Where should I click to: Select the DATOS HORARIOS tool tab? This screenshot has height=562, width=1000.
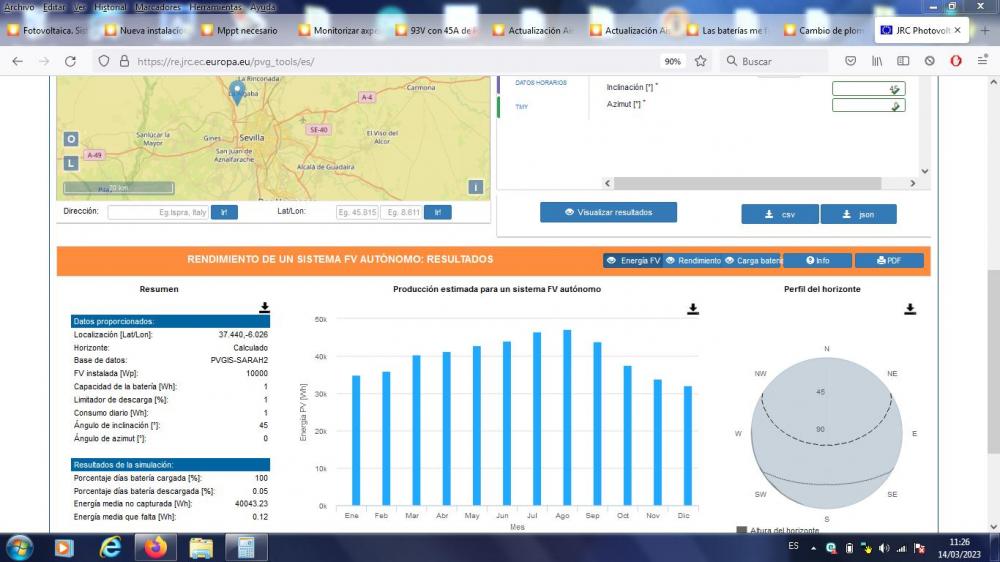[541, 83]
